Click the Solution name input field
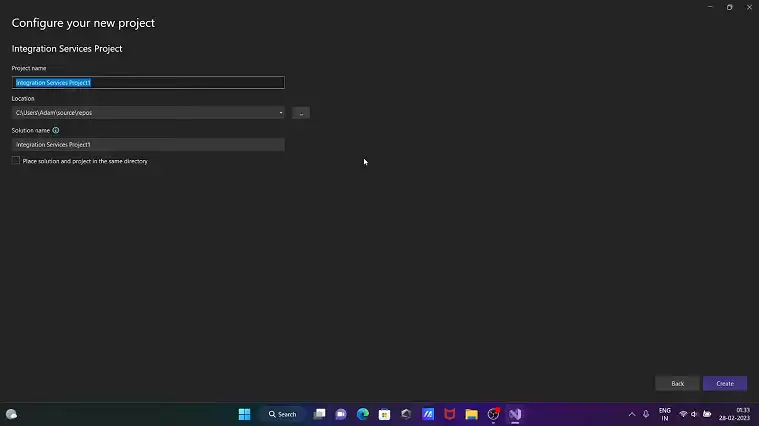This screenshot has height=426, width=759. pos(148,144)
